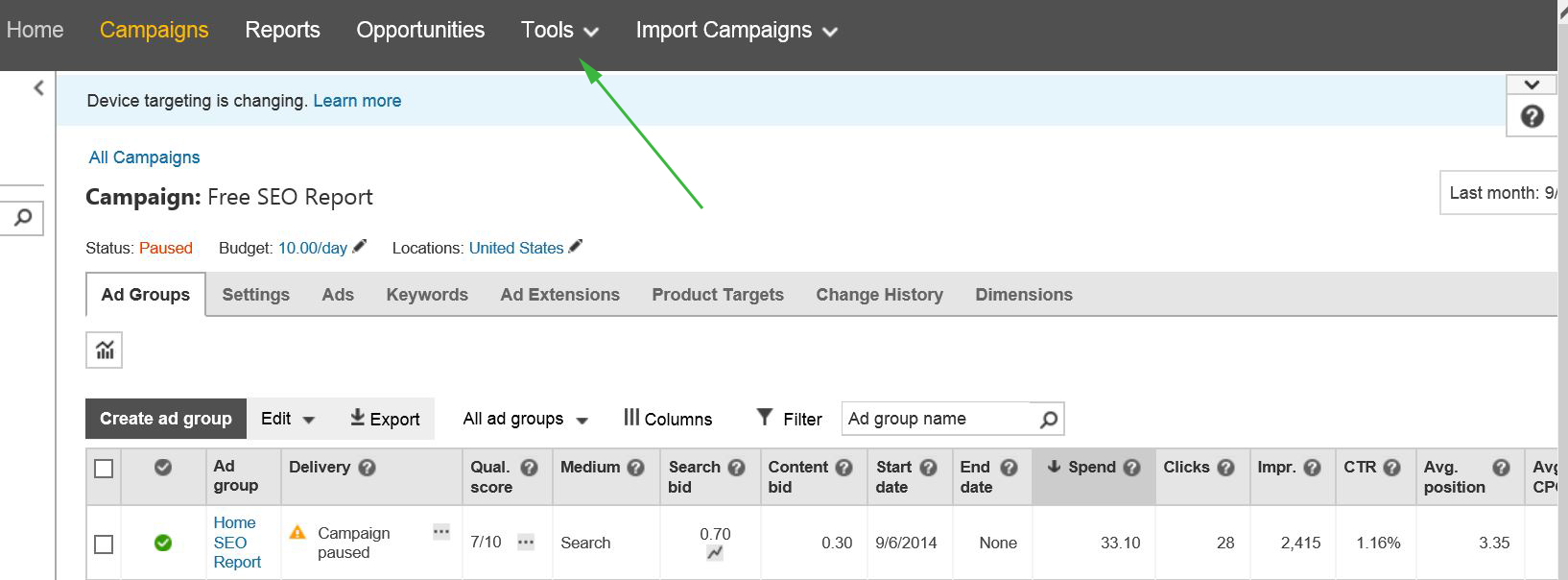Open the All ad groups dropdown
This screenshot has height=580, width=1568.
[526, 419]
